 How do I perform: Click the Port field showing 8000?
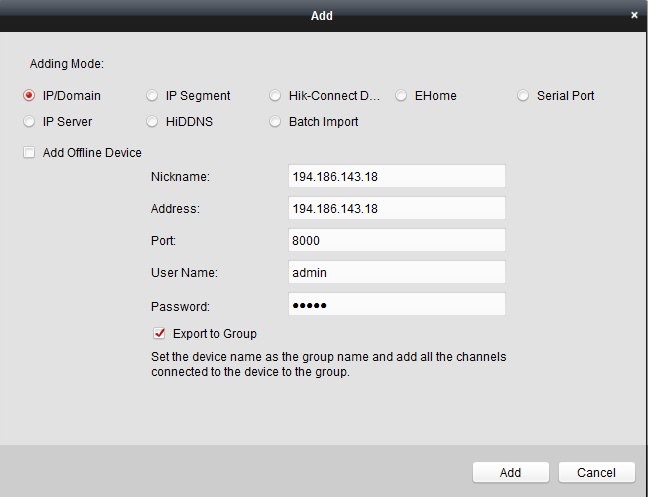pyautogui.click(x=396, y=240)
